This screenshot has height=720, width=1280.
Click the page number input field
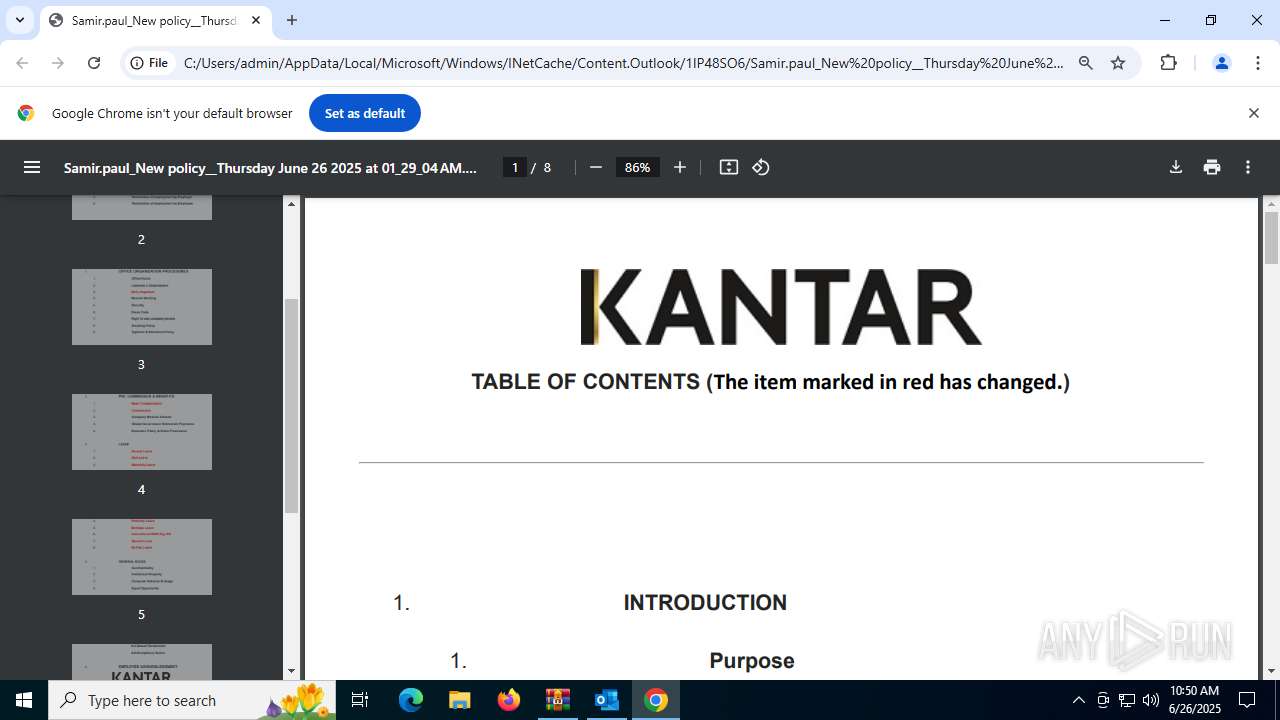(515, 167)
